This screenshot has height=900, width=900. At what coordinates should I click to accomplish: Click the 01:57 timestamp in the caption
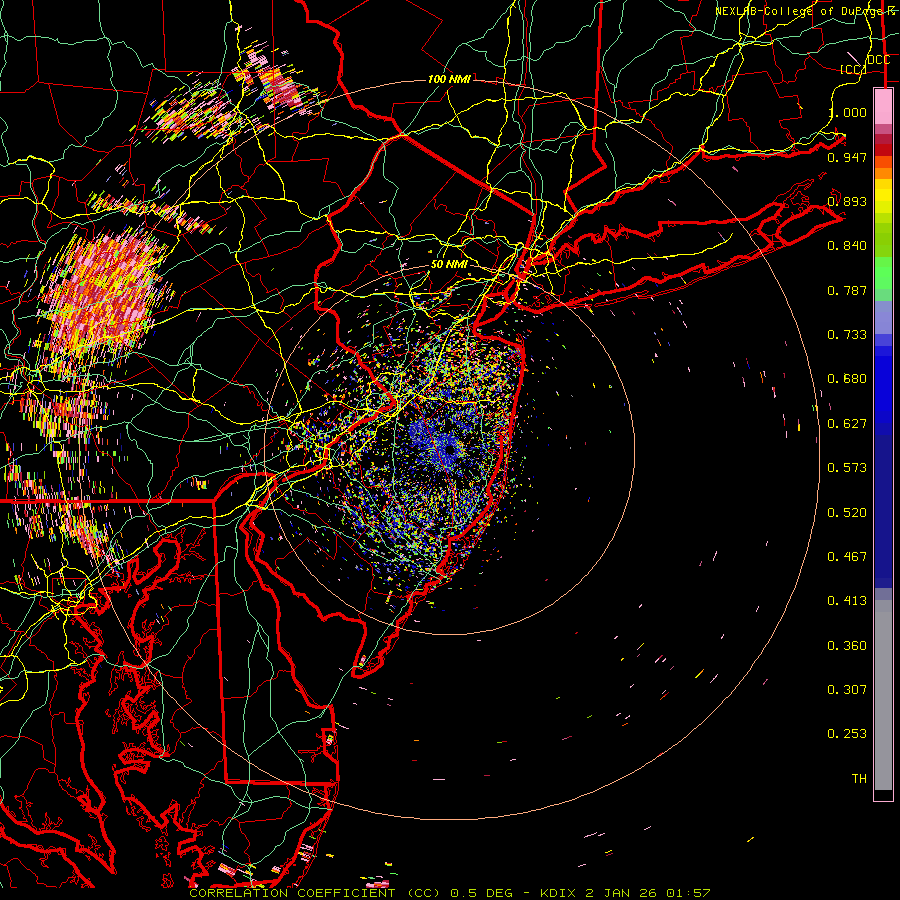(x=688, y=893)
